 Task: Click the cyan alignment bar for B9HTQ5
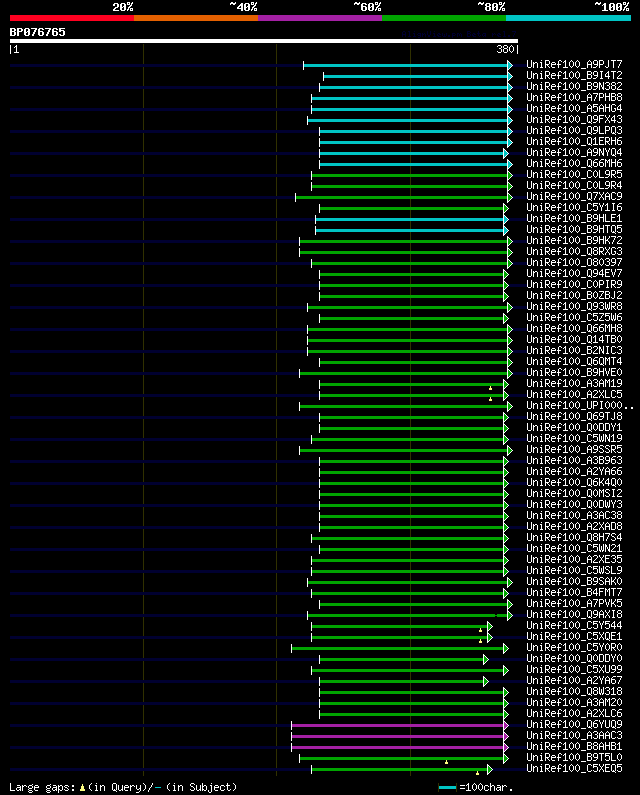(x=410, y=230)
